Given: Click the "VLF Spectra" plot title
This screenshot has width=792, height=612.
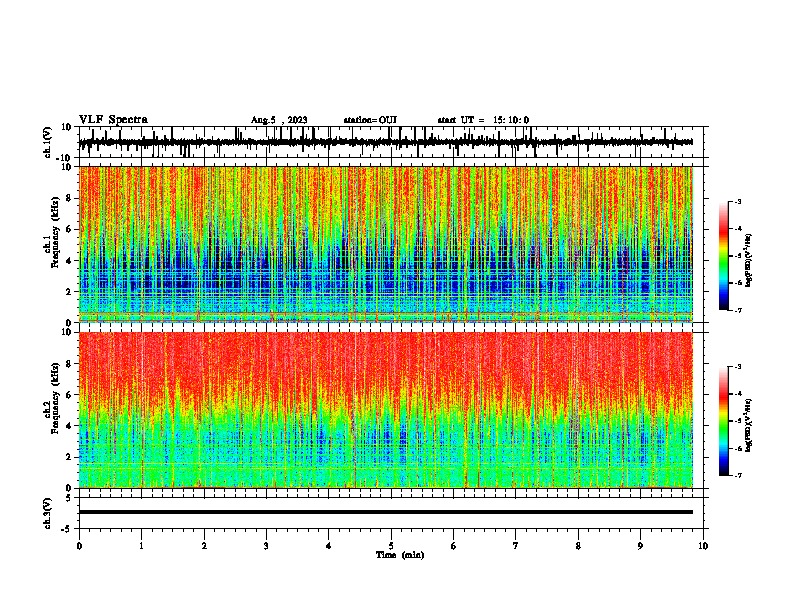Looking at the screenshot, I should pyautogui.click(x=113, y=120).
